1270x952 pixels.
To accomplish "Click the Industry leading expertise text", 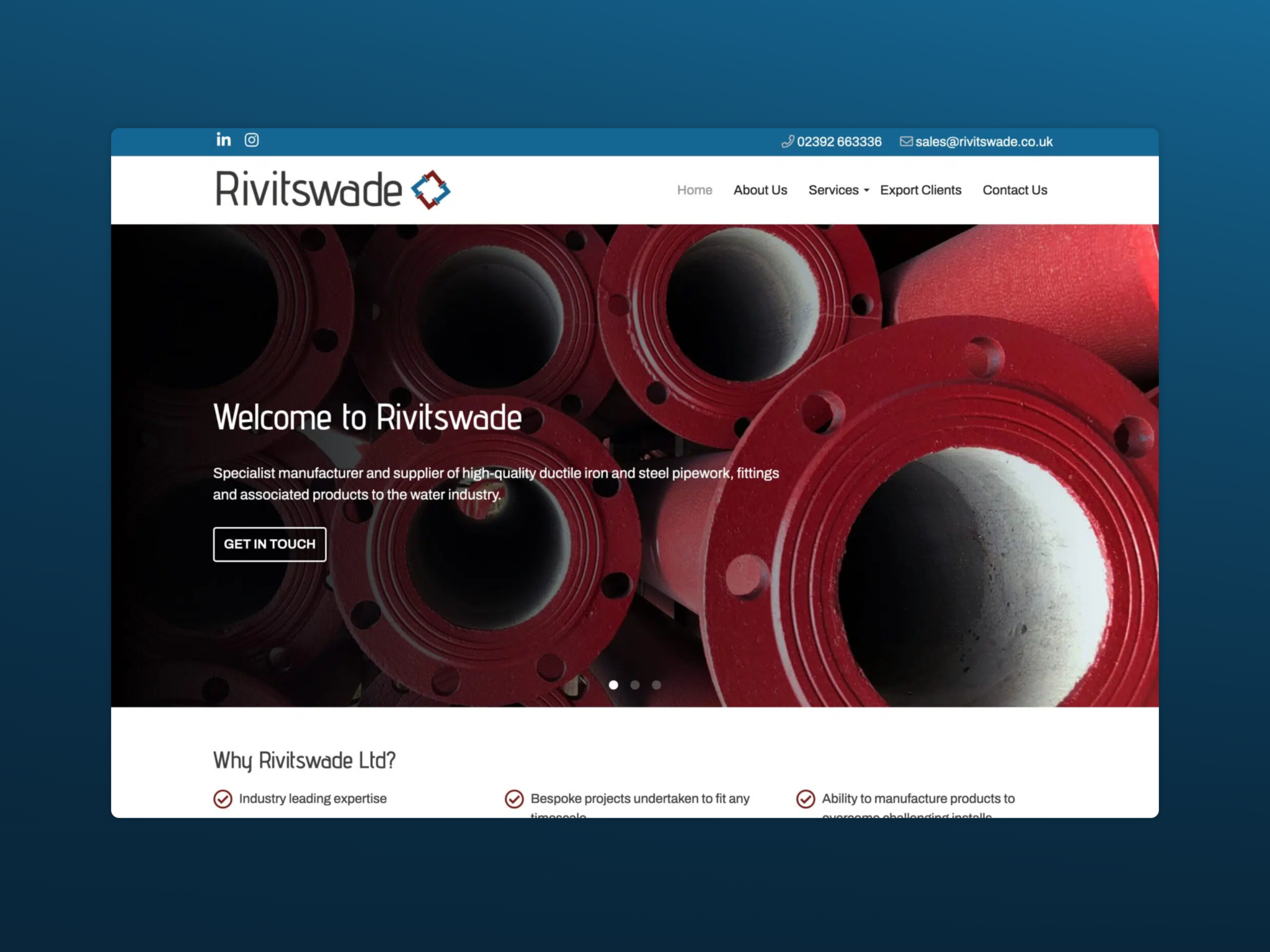I will point(313,799).
